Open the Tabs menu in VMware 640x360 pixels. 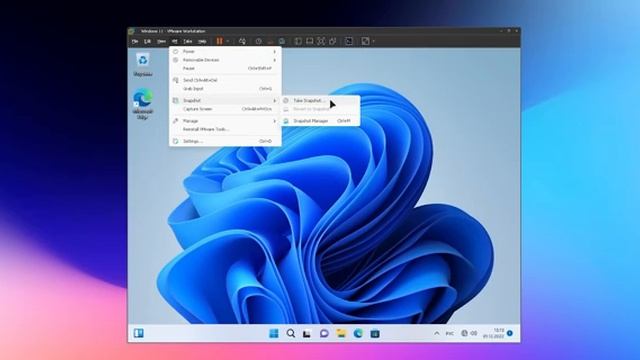[188, 41]
